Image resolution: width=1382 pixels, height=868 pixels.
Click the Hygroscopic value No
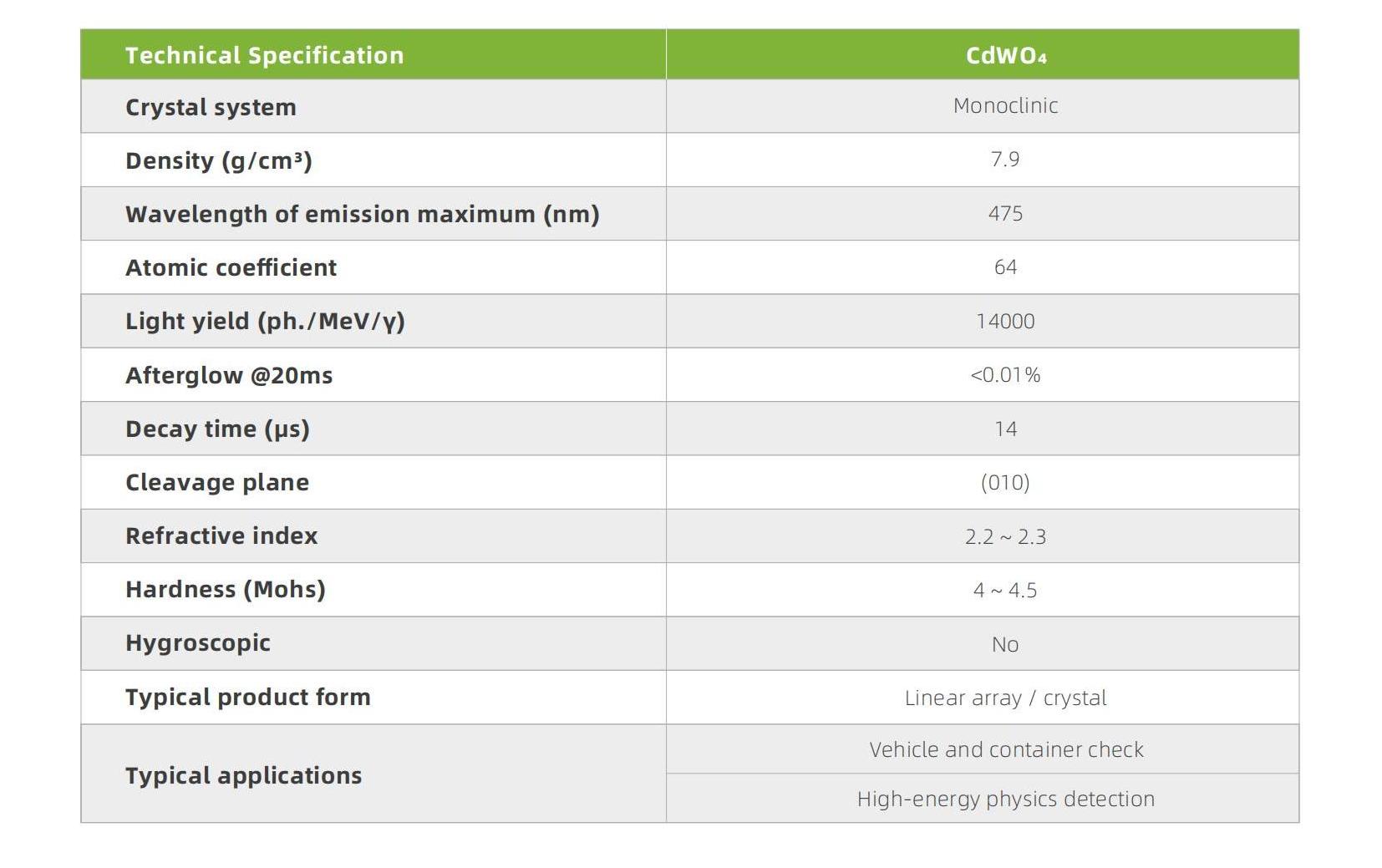tap(1005, 644)
